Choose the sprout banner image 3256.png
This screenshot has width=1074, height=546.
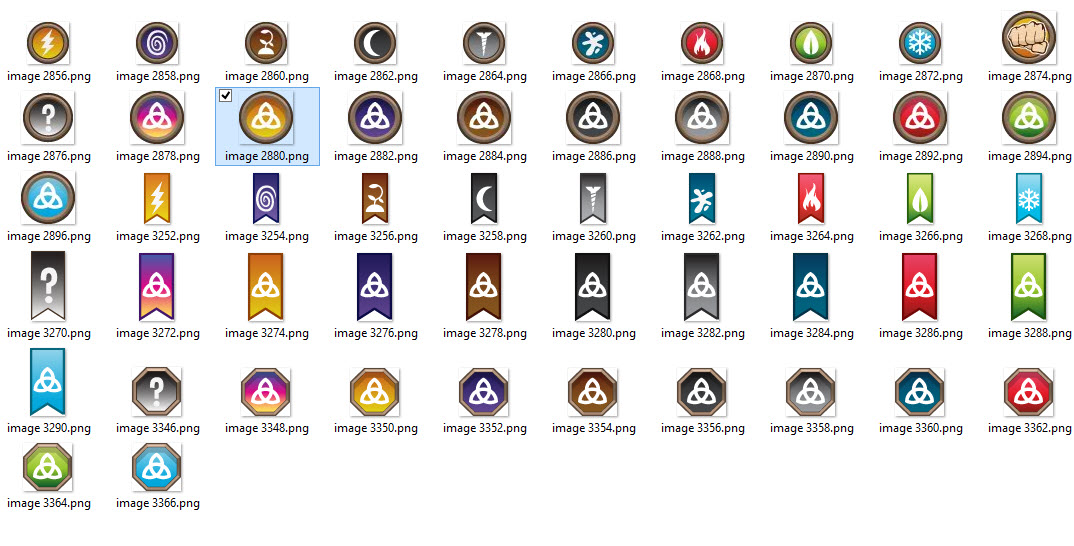[x=375, y=198]
